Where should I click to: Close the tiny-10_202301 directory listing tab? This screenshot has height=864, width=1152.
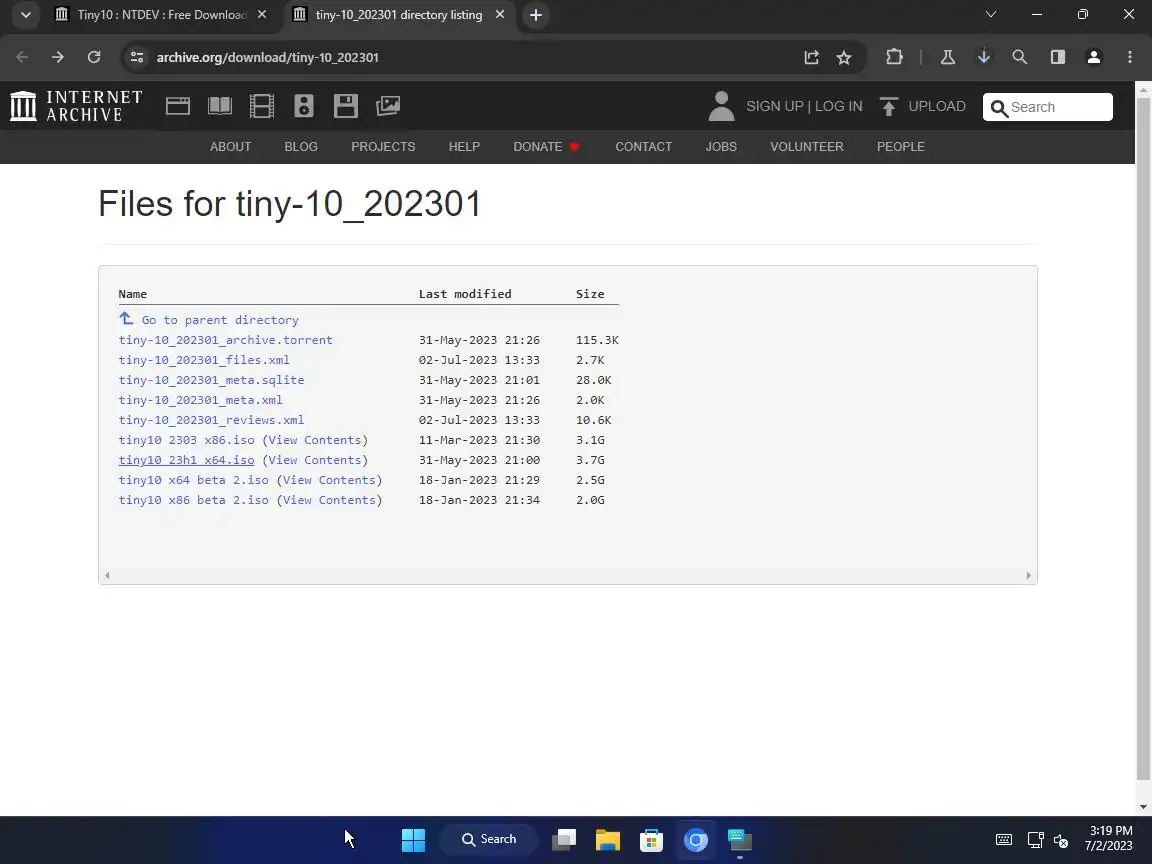[500, 15]
